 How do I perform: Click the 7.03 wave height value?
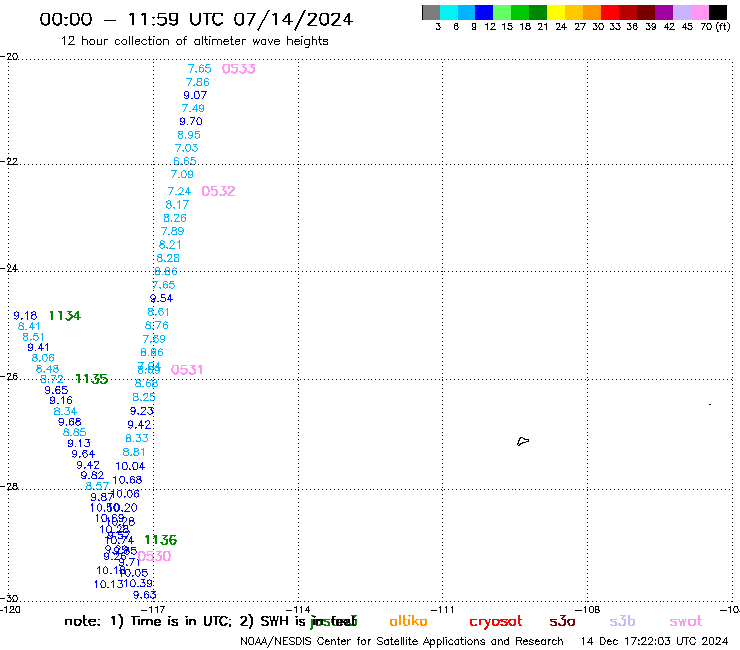186,148
